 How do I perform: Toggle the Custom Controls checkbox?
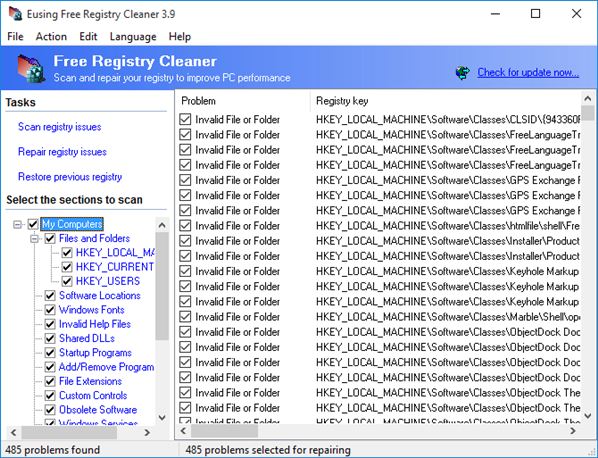coord(50,396)
